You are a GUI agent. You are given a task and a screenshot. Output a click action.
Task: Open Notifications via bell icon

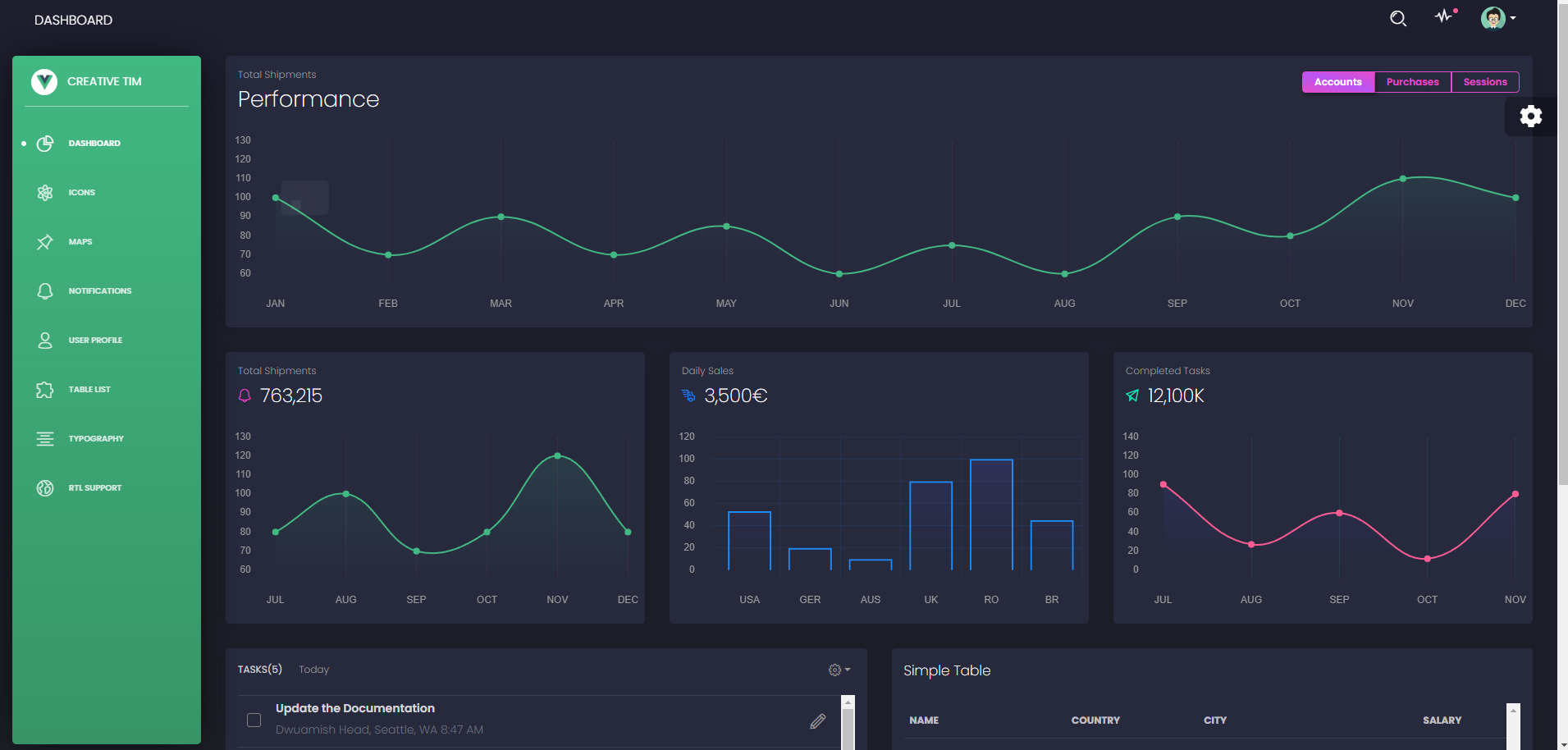click(45, 290)
